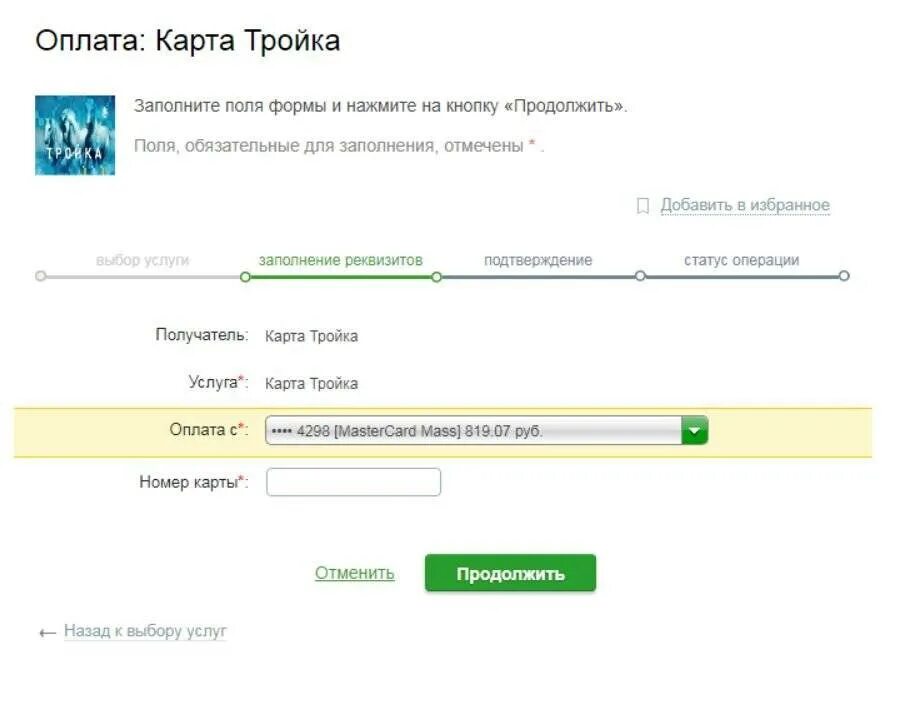Click the Получатель value Карта Тройка

(311, 336)
